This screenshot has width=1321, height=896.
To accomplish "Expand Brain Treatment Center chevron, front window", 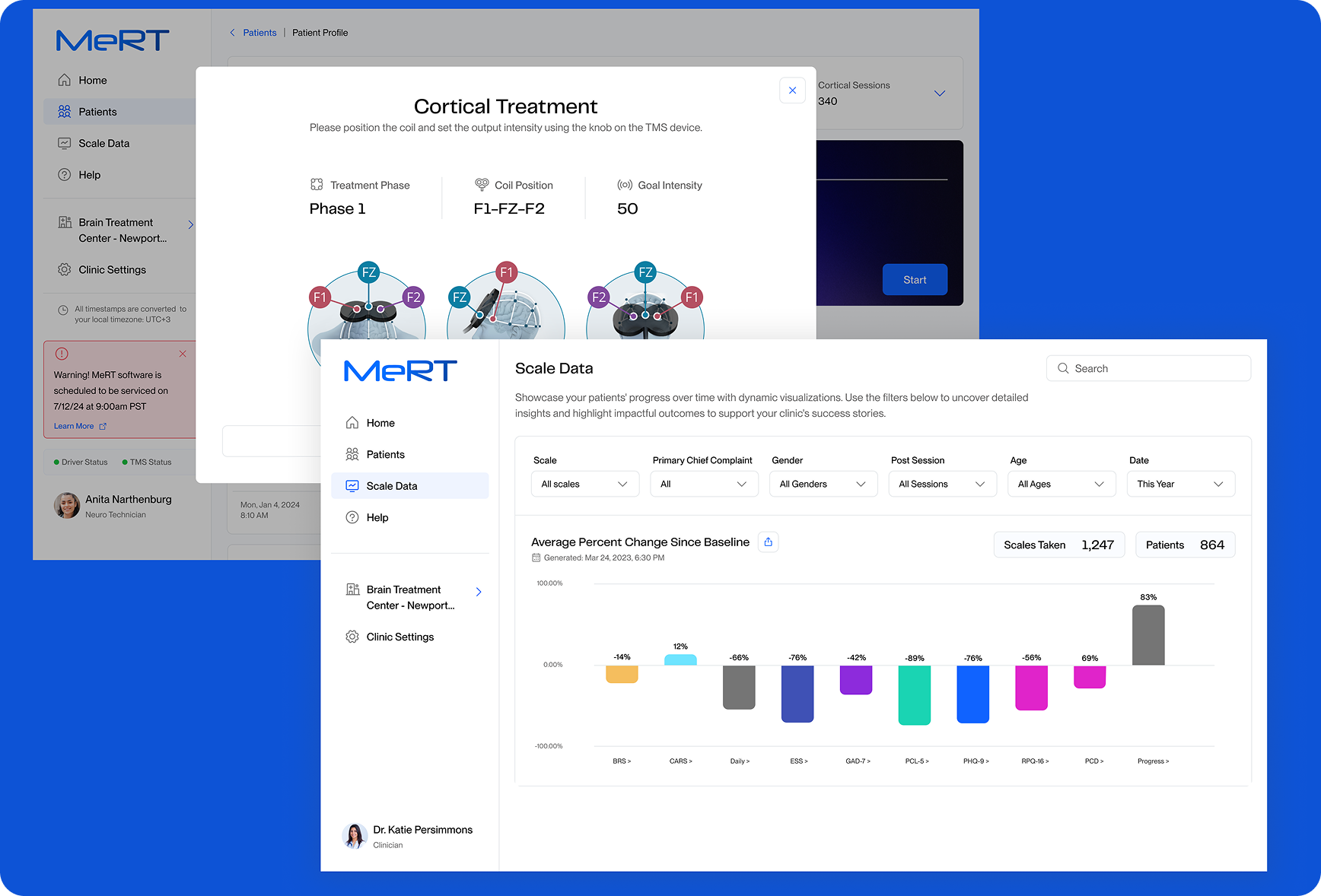I will 479,592.
